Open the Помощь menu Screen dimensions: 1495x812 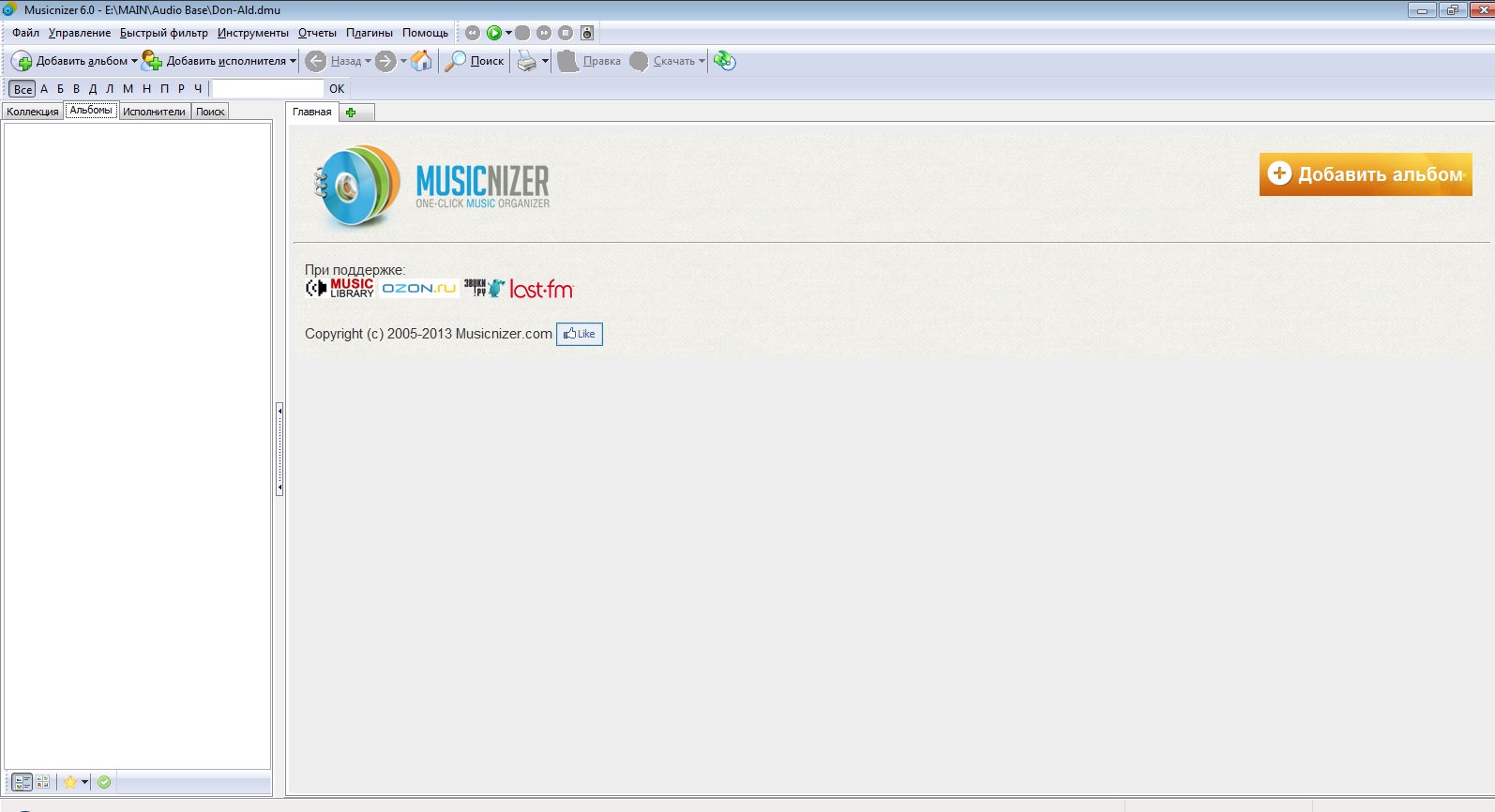coord(425,33)
